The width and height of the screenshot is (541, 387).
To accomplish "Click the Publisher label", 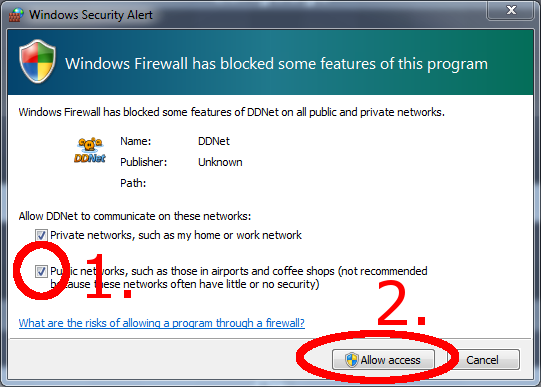I will 144,162.
